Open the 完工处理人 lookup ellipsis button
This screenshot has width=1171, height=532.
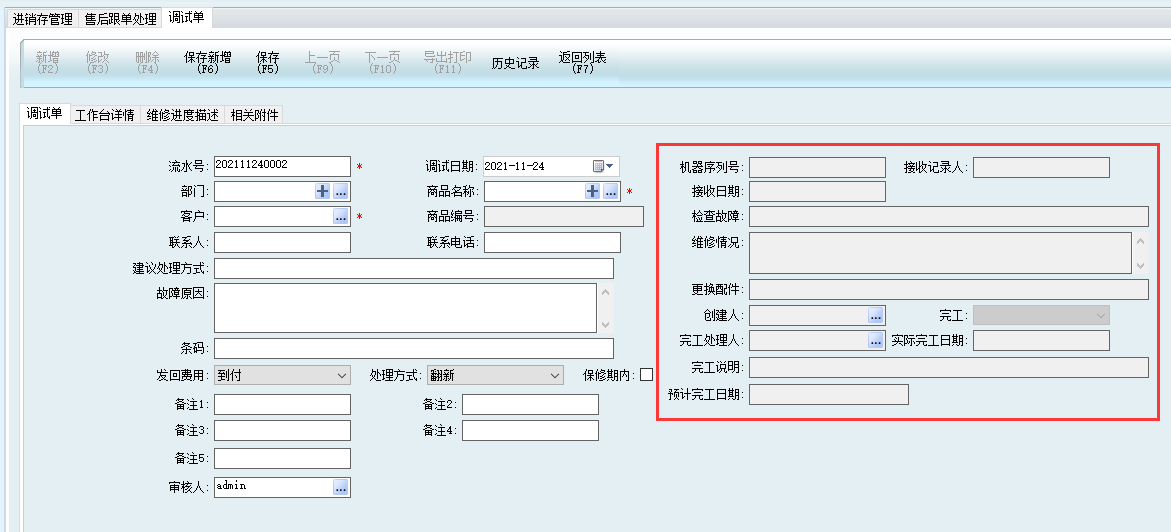[x=876, y=341]
